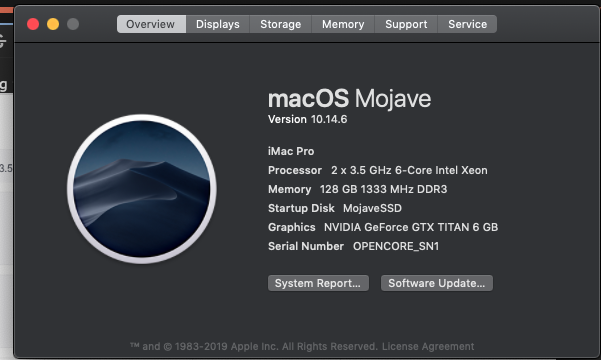
Task: Click the 3.5 GHz Intel Xeon processor line
Action: pos(378,170)
